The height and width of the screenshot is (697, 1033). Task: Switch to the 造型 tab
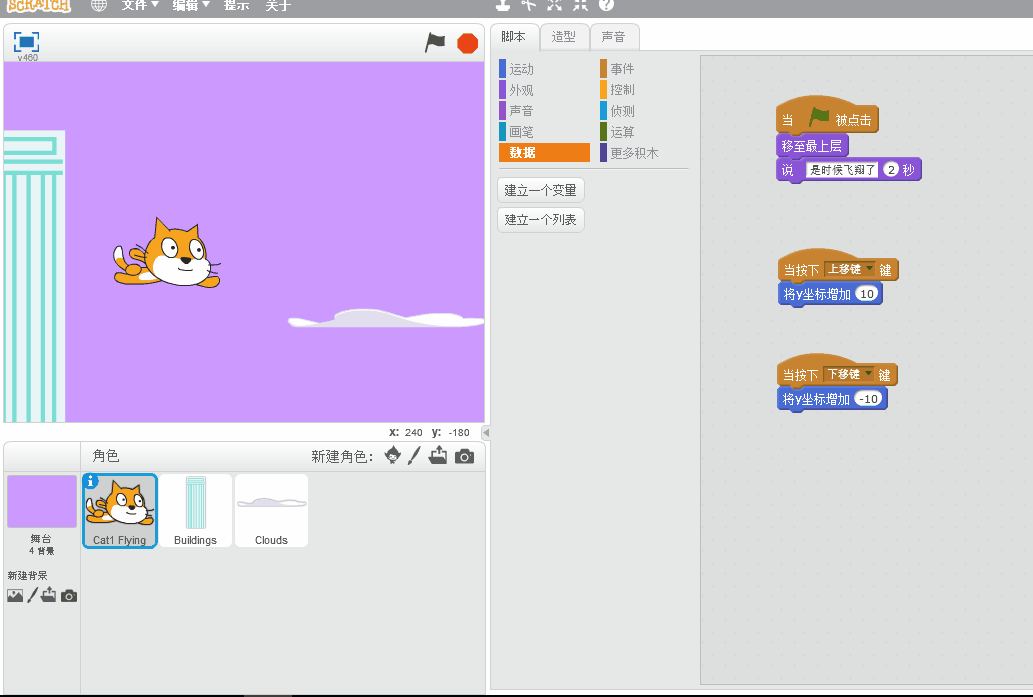pyautogui.click(x=564, y=37)
